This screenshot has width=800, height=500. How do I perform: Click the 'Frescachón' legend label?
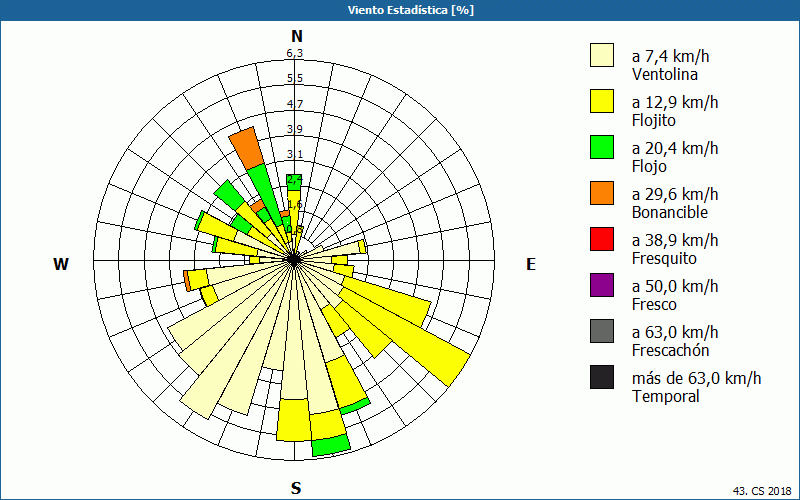[670, 350]
